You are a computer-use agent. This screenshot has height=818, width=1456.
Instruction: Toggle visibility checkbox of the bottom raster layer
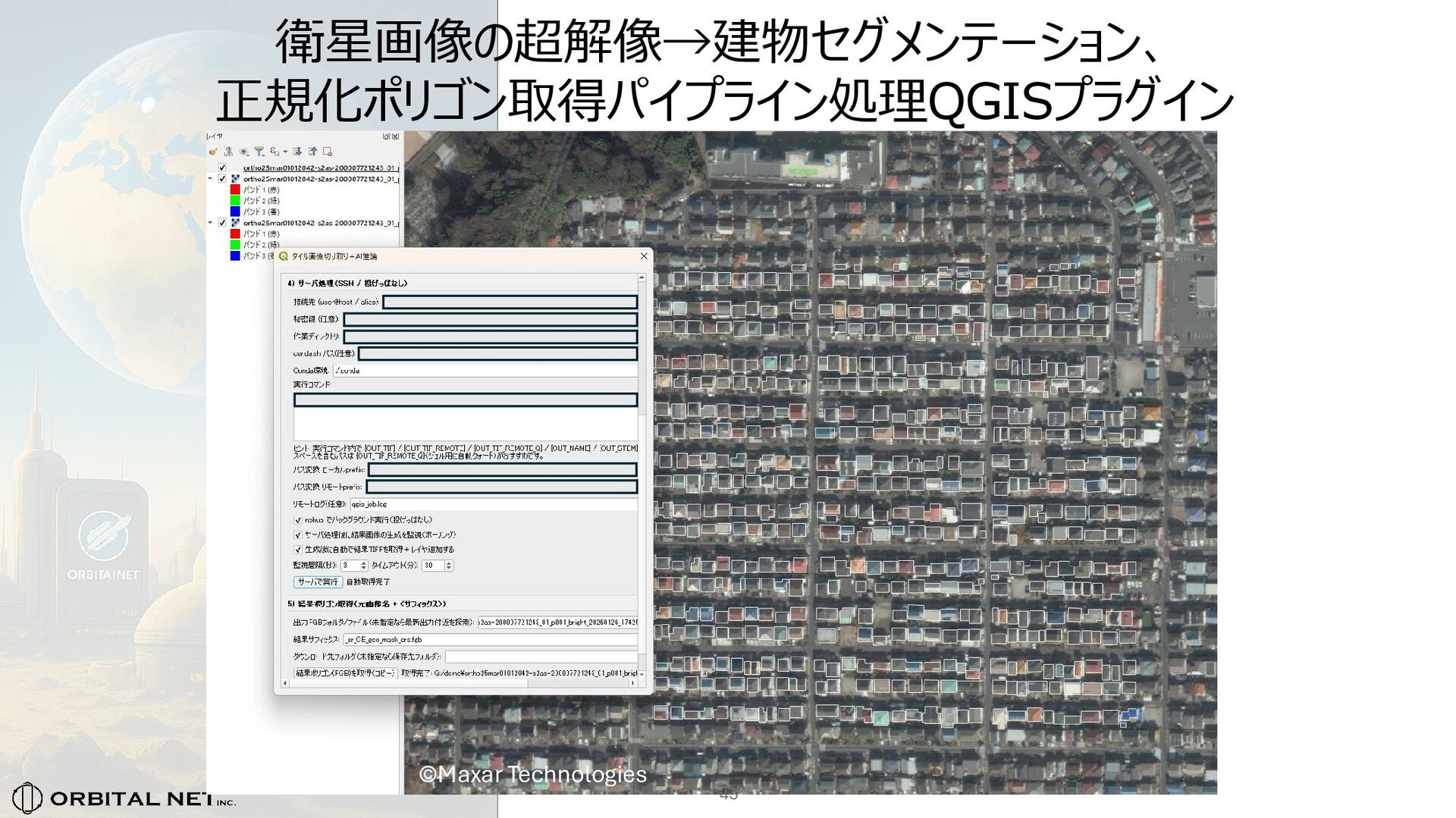(222, 223)
